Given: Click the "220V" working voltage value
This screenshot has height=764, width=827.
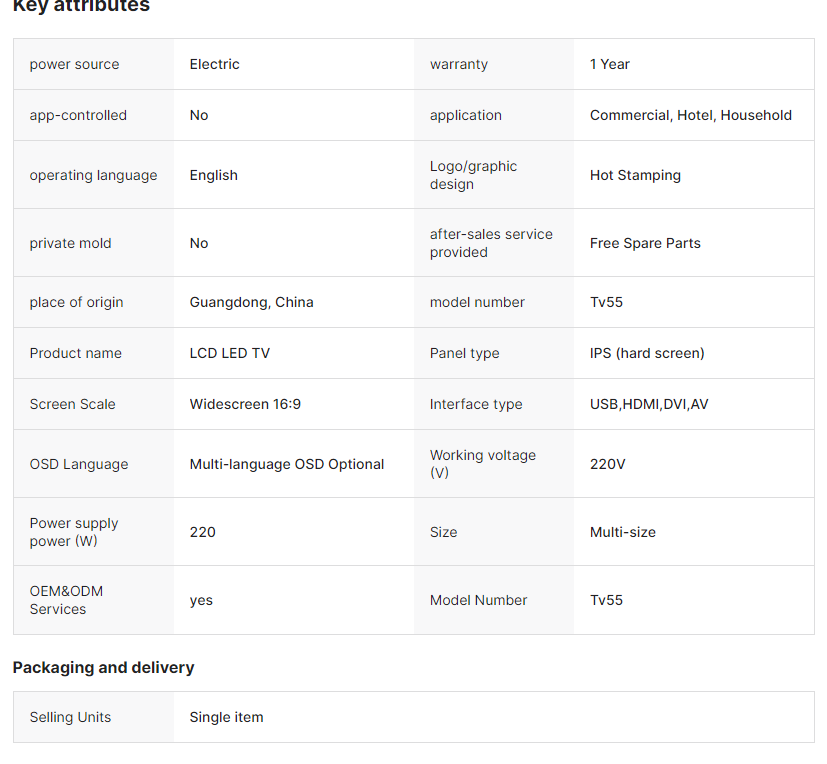Looking at the screenshot, I should (x=607, y=464).
